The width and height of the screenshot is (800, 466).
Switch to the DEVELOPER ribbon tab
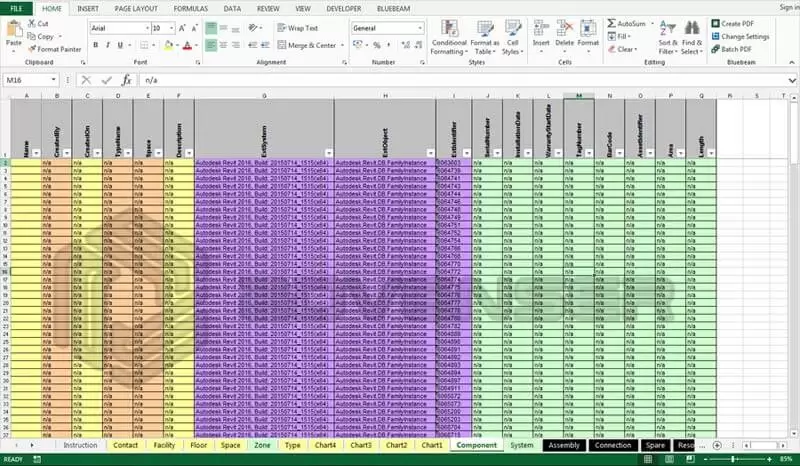[344, 9]
